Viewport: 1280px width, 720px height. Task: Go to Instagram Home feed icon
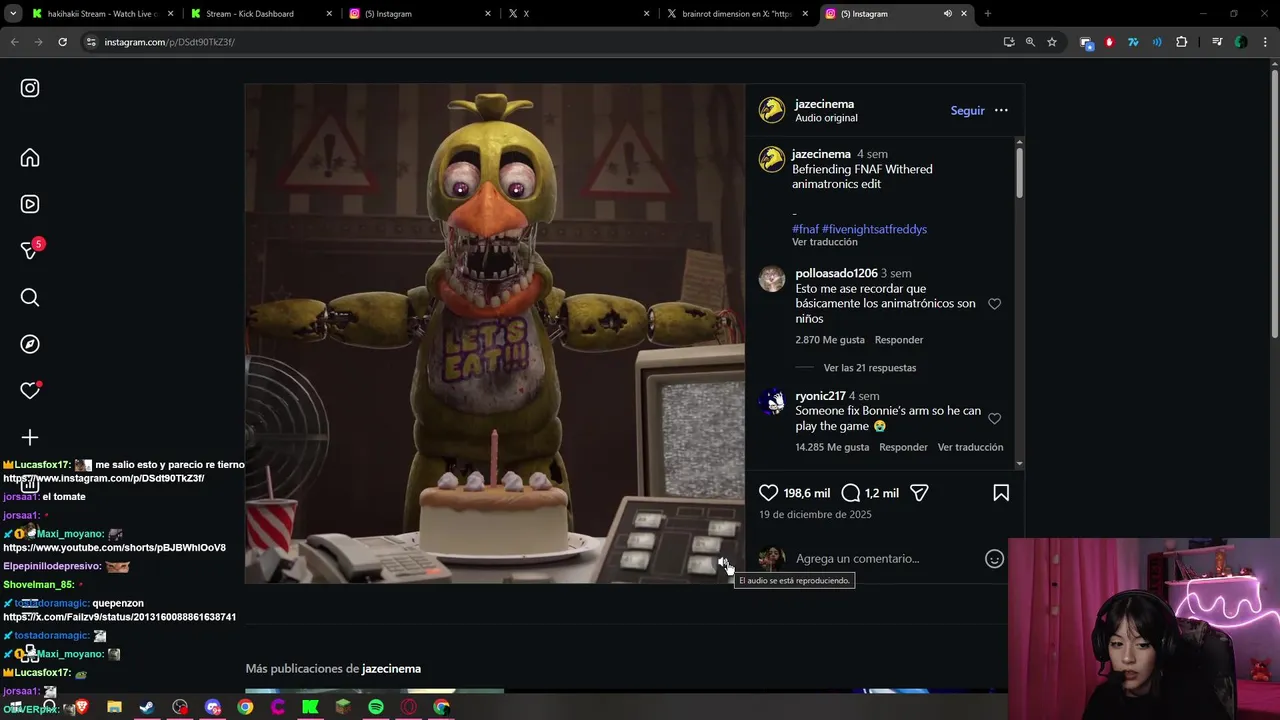[30, 158]
